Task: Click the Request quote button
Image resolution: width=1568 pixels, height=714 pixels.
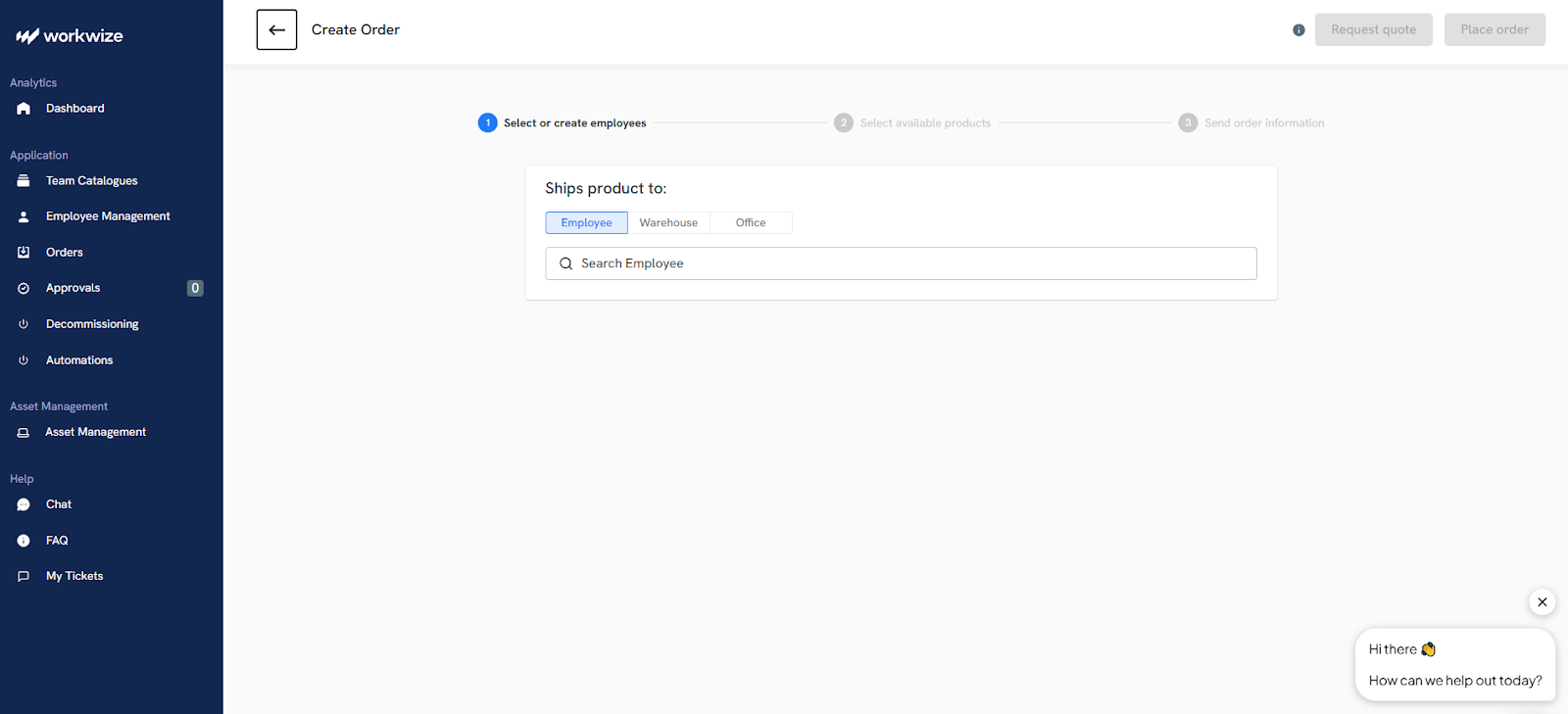Action: pyautogui.click(x=1373, y=30)
